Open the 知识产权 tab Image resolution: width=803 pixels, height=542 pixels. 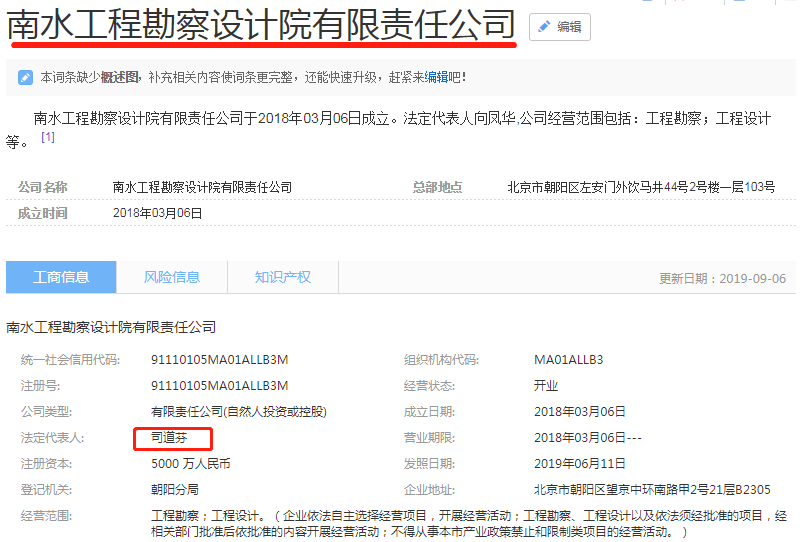283,277
